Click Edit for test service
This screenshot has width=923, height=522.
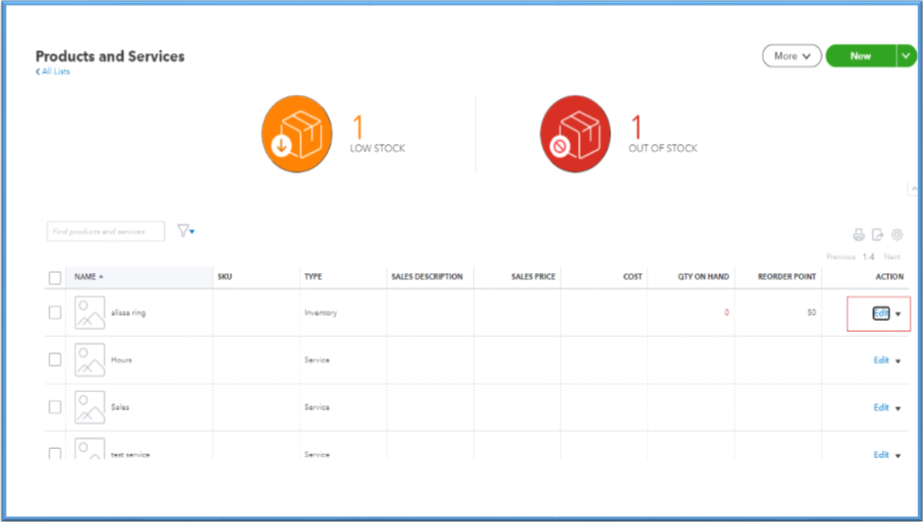[x=881, y=454]
